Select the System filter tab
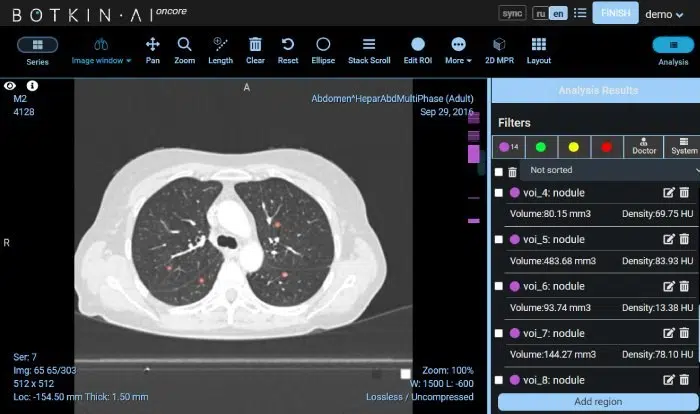 [683, 147]
